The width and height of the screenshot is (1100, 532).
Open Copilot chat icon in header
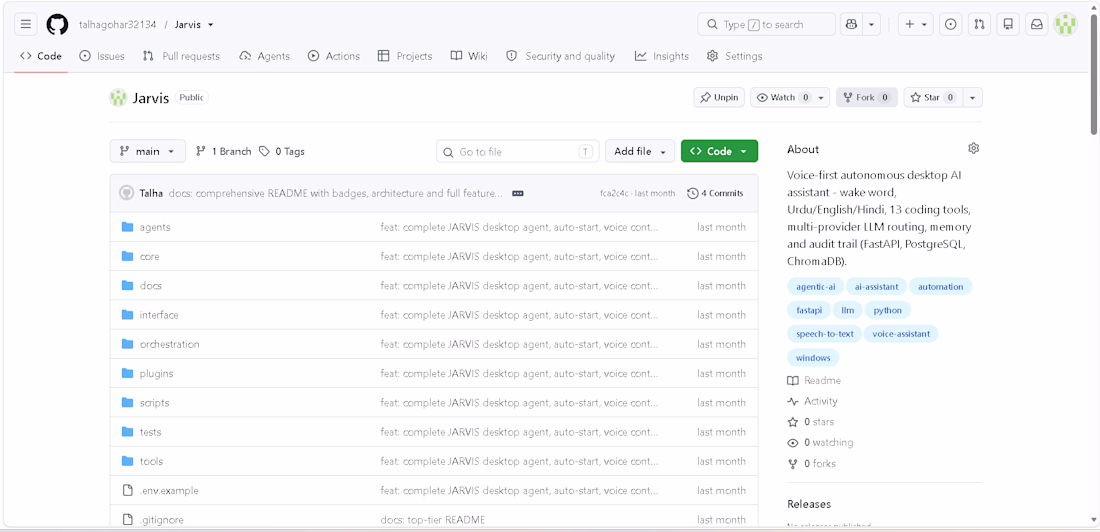(x=851, y=25)
